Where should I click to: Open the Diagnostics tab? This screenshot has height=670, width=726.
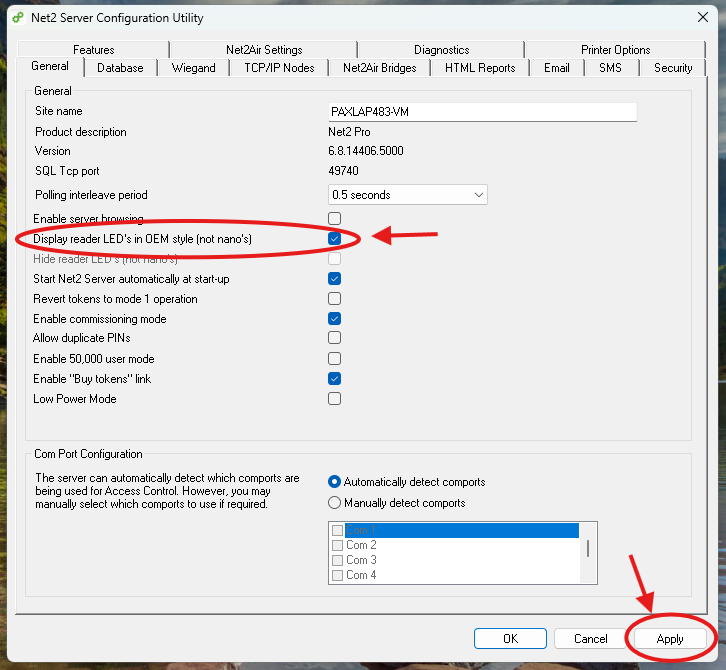[x=441, y=50]
